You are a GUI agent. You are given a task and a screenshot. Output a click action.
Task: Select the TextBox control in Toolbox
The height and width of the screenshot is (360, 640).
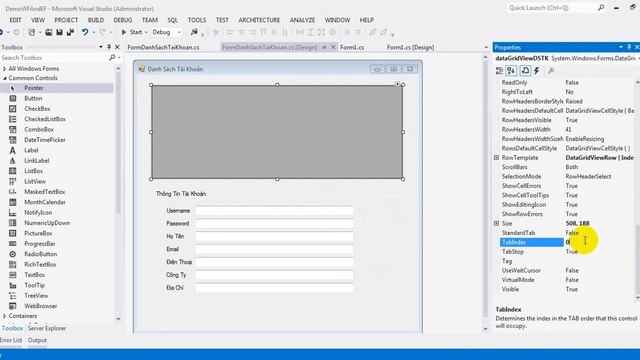coord(35,275)
